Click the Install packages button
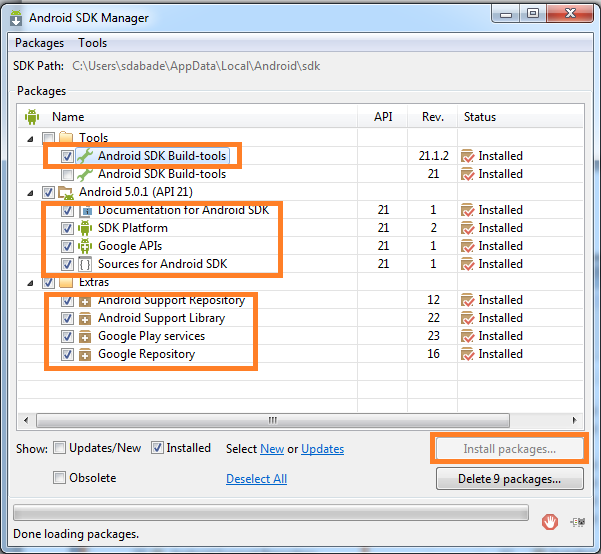This screenshot has height=554, width=601. [x=509, y=449]
